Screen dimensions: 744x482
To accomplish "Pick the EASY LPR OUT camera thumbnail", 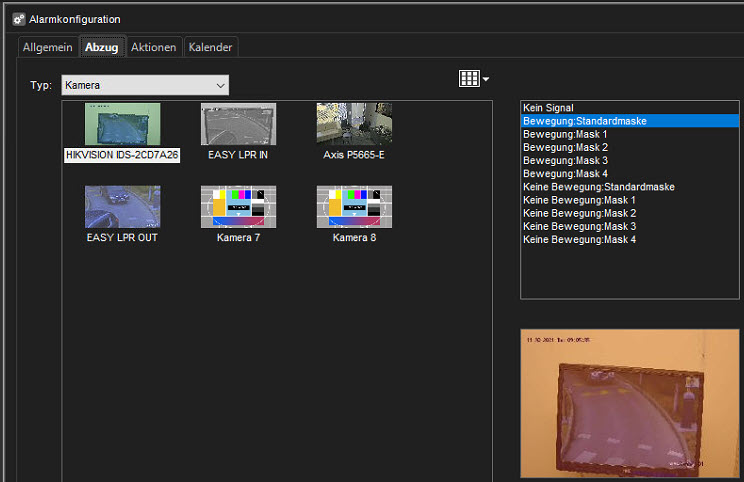I will [122, 207].
